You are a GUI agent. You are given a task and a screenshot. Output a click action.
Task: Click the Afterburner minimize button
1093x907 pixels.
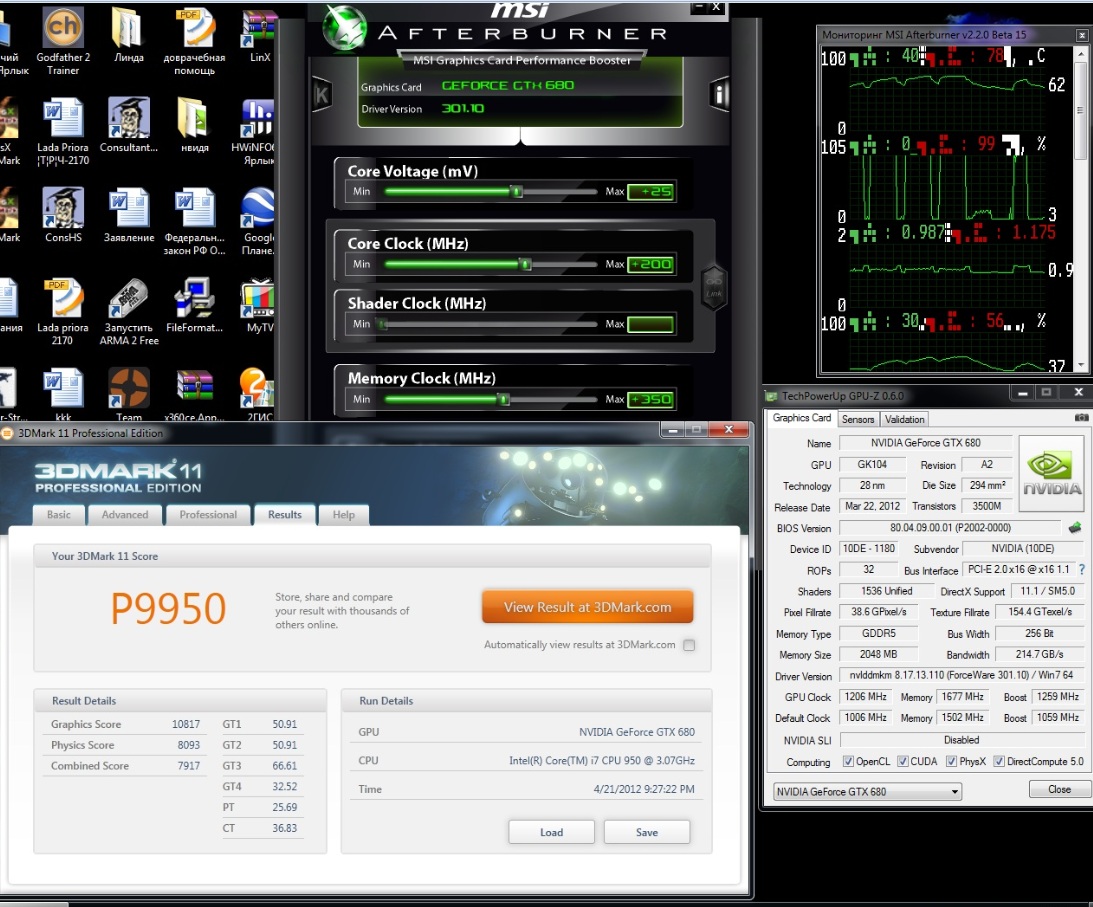coord(699,7)
